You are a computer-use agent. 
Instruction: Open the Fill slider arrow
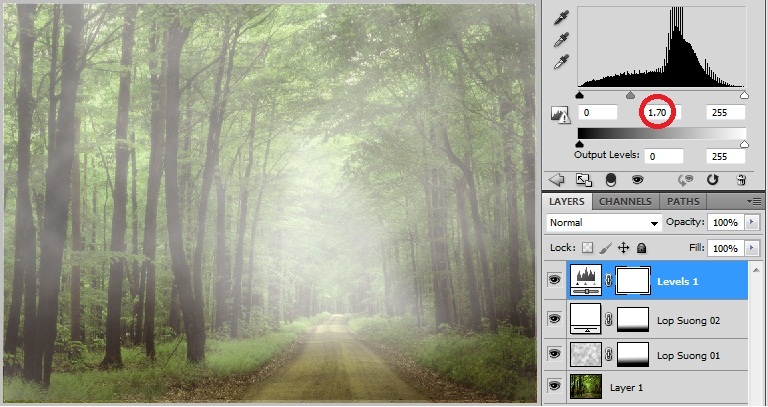752,248
